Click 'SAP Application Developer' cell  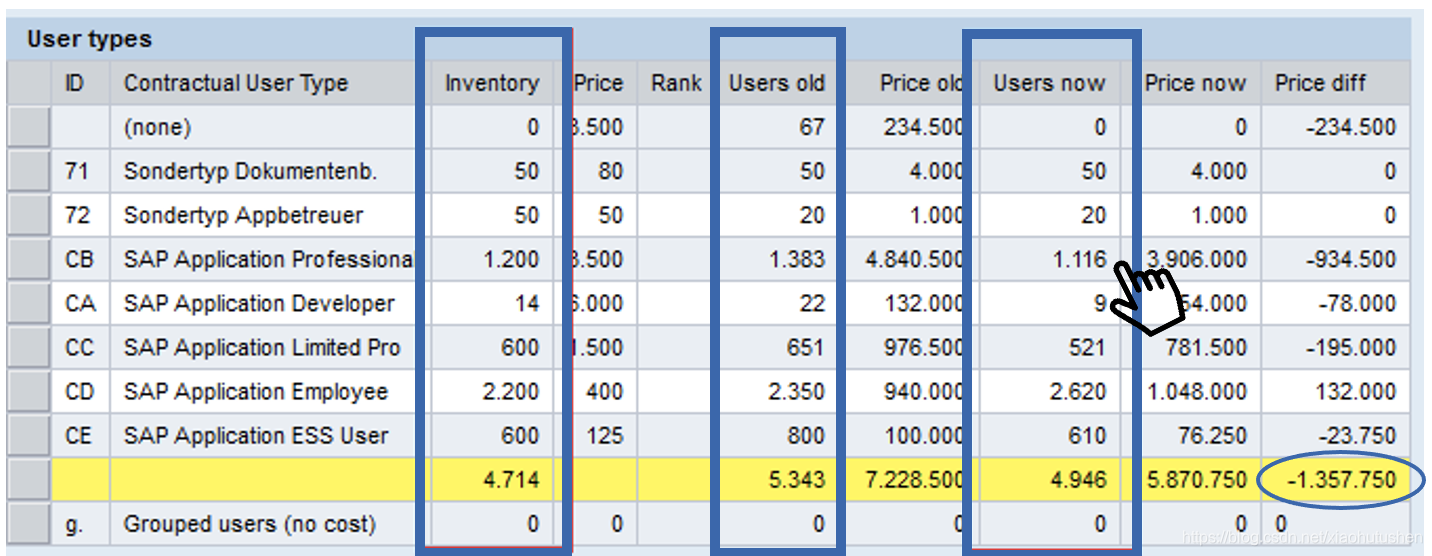point(263,303)
